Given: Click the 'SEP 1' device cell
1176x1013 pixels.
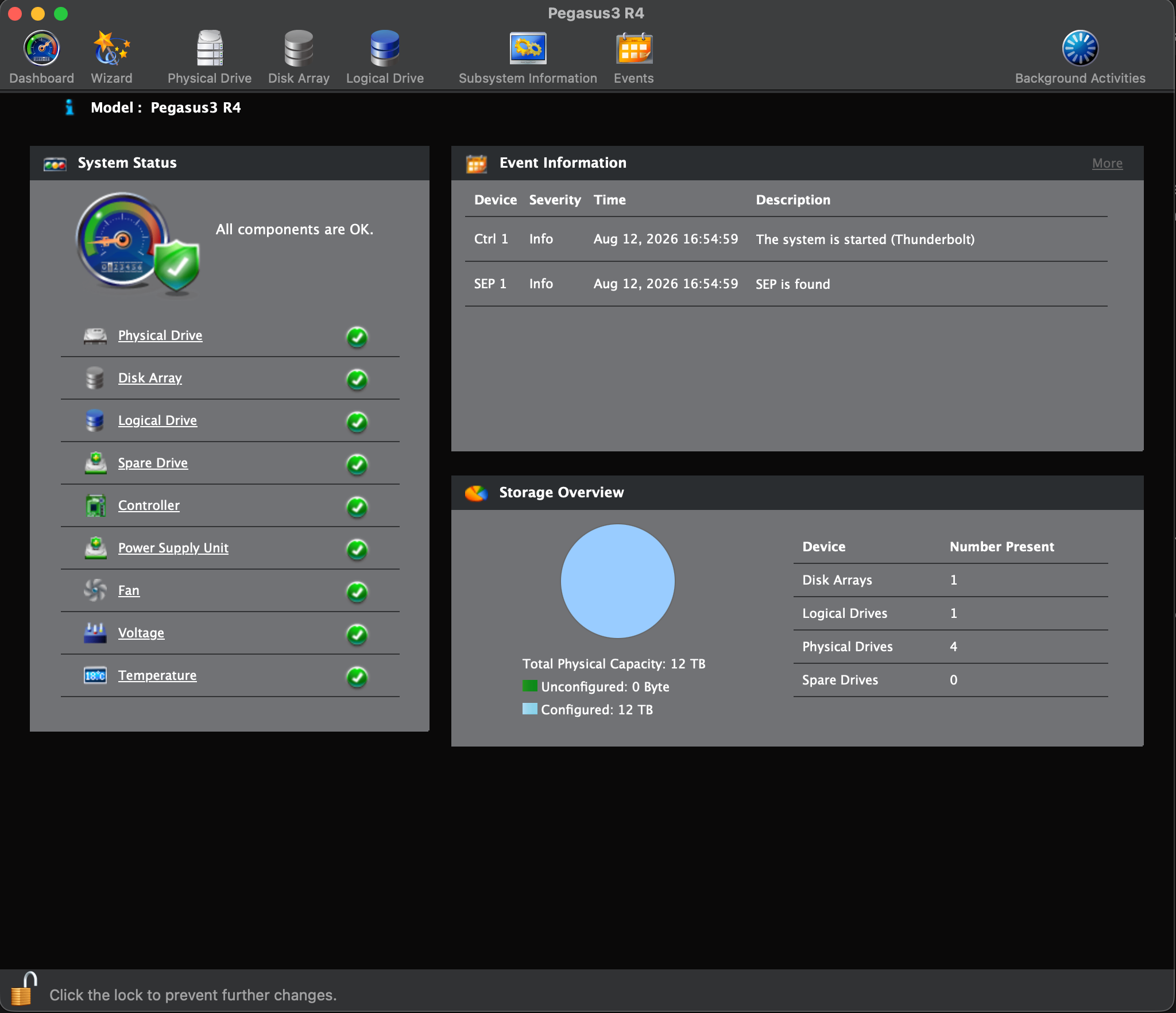Looking at the screenshot, I should [x=490, y=284].
